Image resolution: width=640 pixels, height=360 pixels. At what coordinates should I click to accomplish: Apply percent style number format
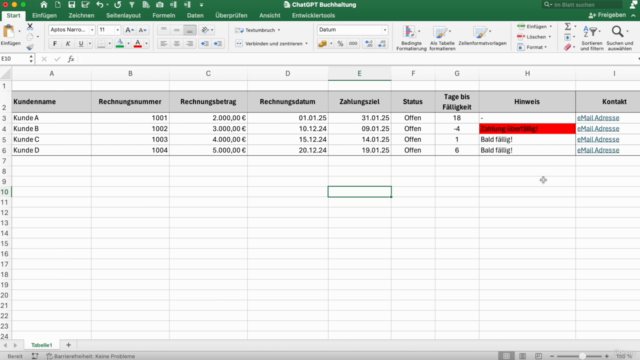coord(340,44)
